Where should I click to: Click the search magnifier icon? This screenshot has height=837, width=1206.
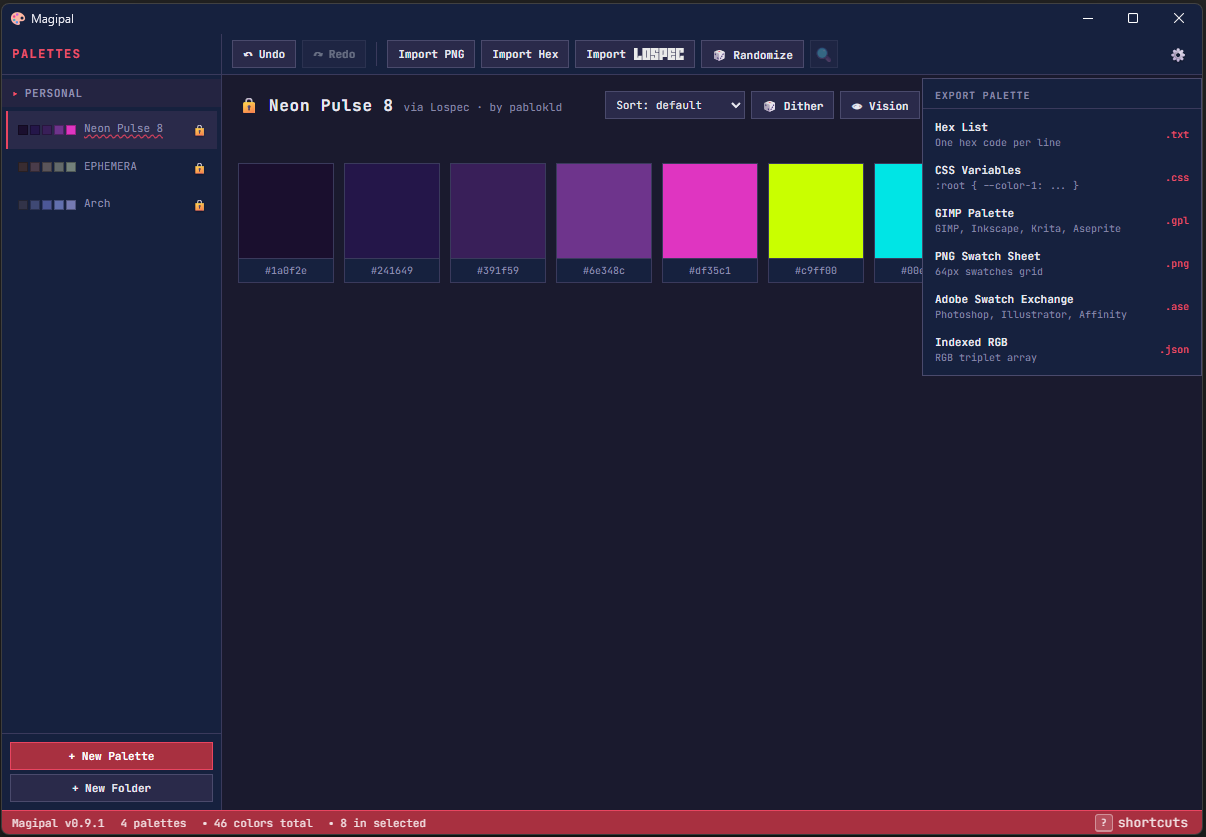pyautogui.click(x=824, y=55)
